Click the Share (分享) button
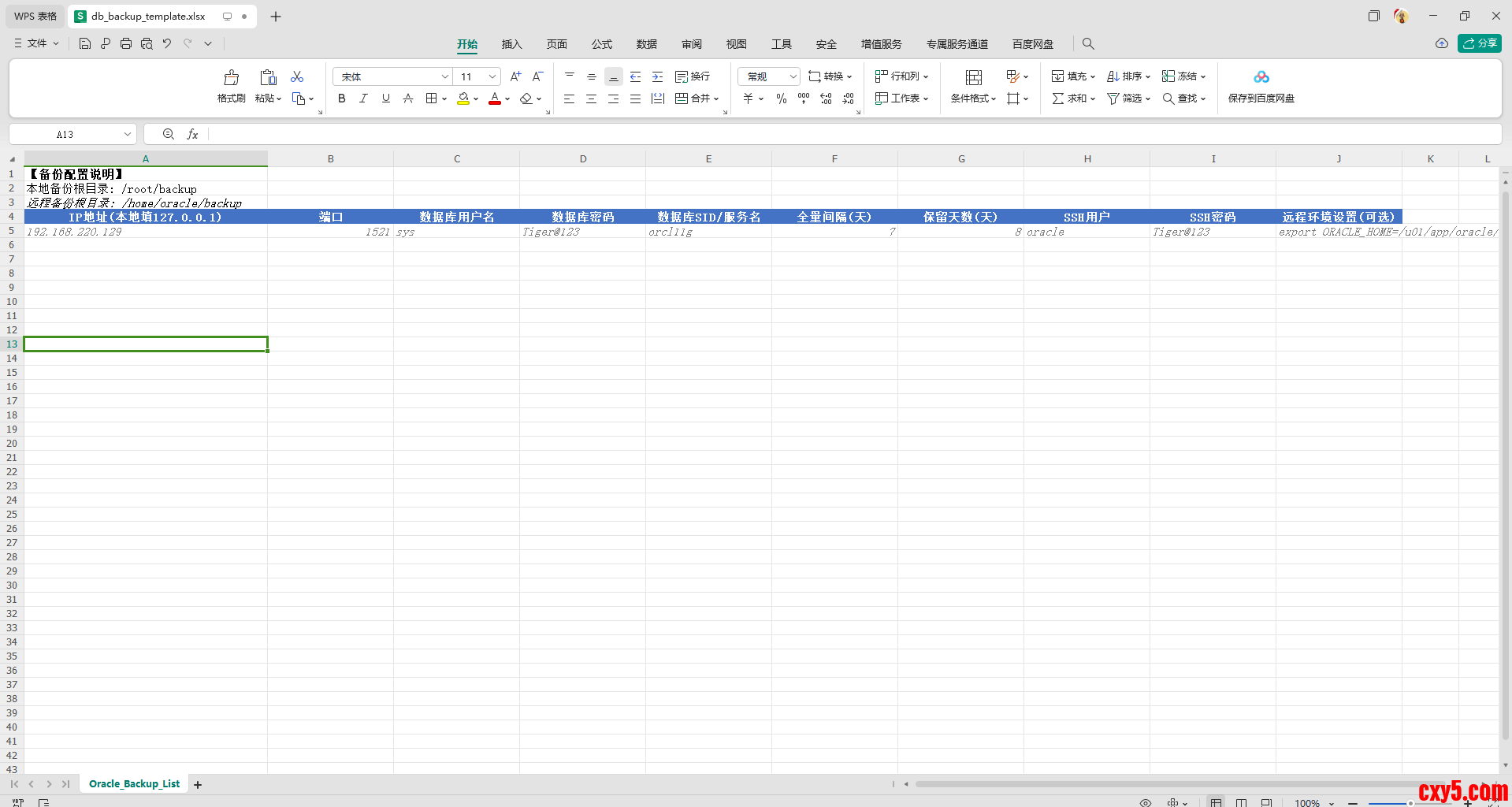 [x=1479, y=43]
